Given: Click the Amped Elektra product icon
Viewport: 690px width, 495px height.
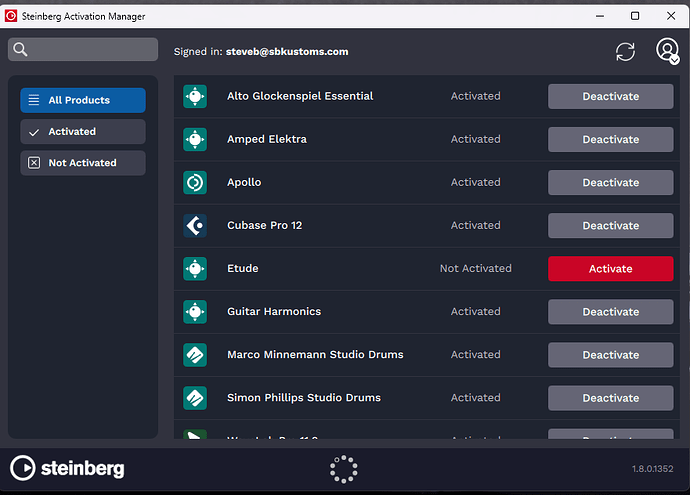Looking at the screenshot, I should pos(195,139).
